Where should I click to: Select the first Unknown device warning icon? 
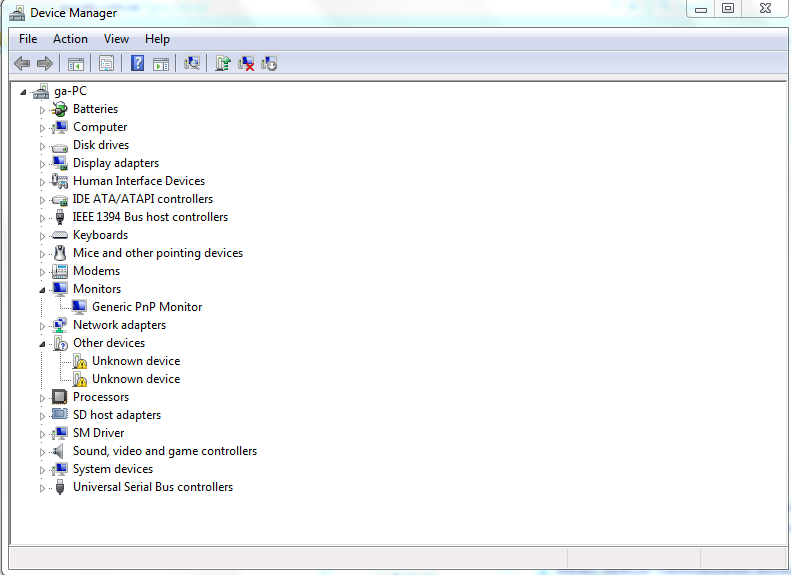[x=79, y=361]
